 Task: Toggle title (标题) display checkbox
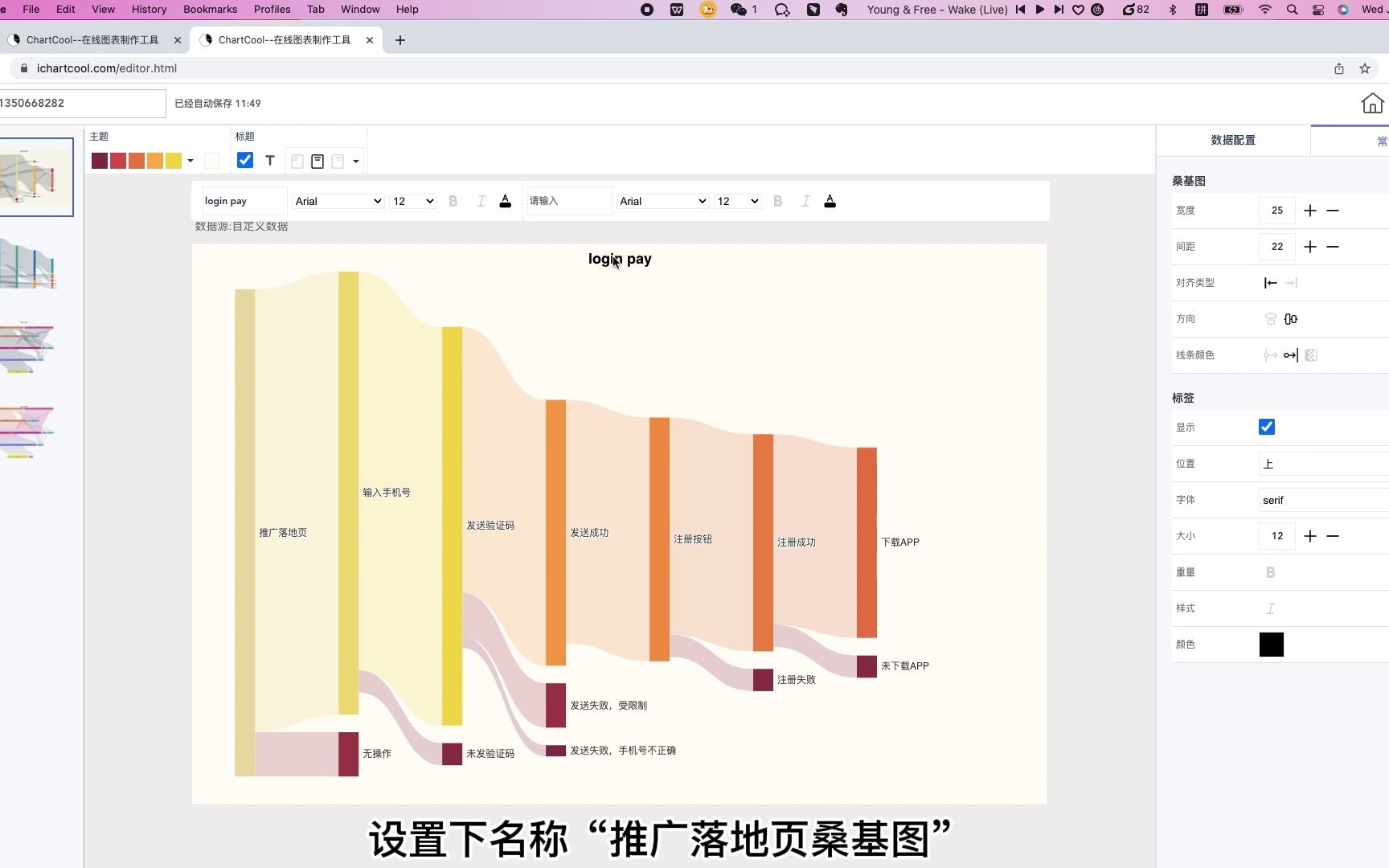[x=245, y=161]
